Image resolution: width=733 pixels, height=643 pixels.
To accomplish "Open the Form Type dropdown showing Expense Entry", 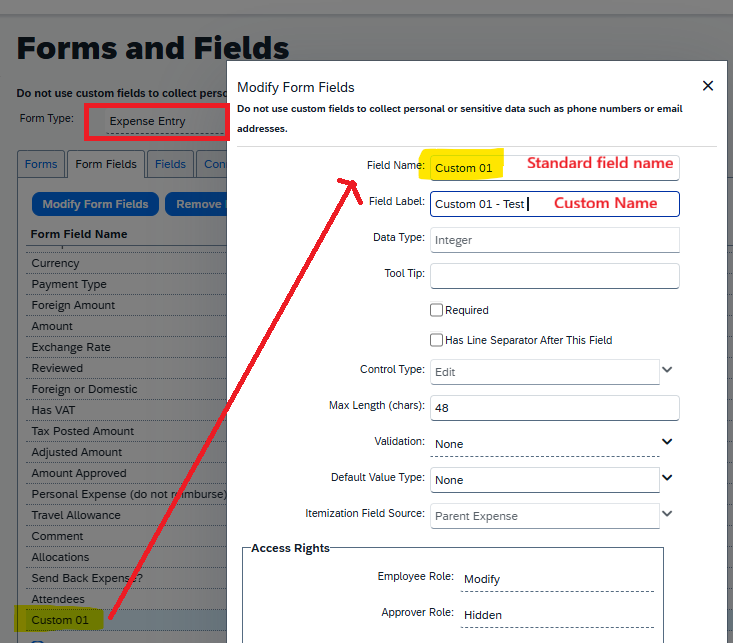I will (x=166, y=122).
